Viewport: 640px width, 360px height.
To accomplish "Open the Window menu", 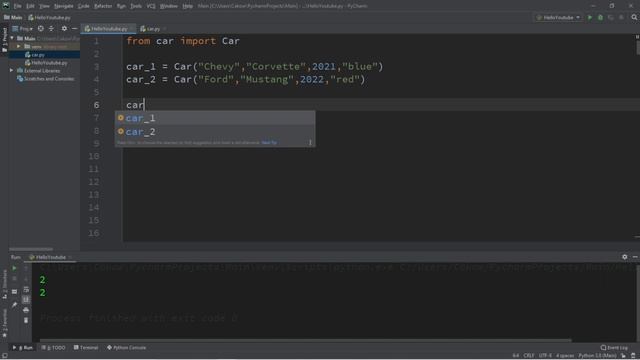I will [x=169, y=6].
